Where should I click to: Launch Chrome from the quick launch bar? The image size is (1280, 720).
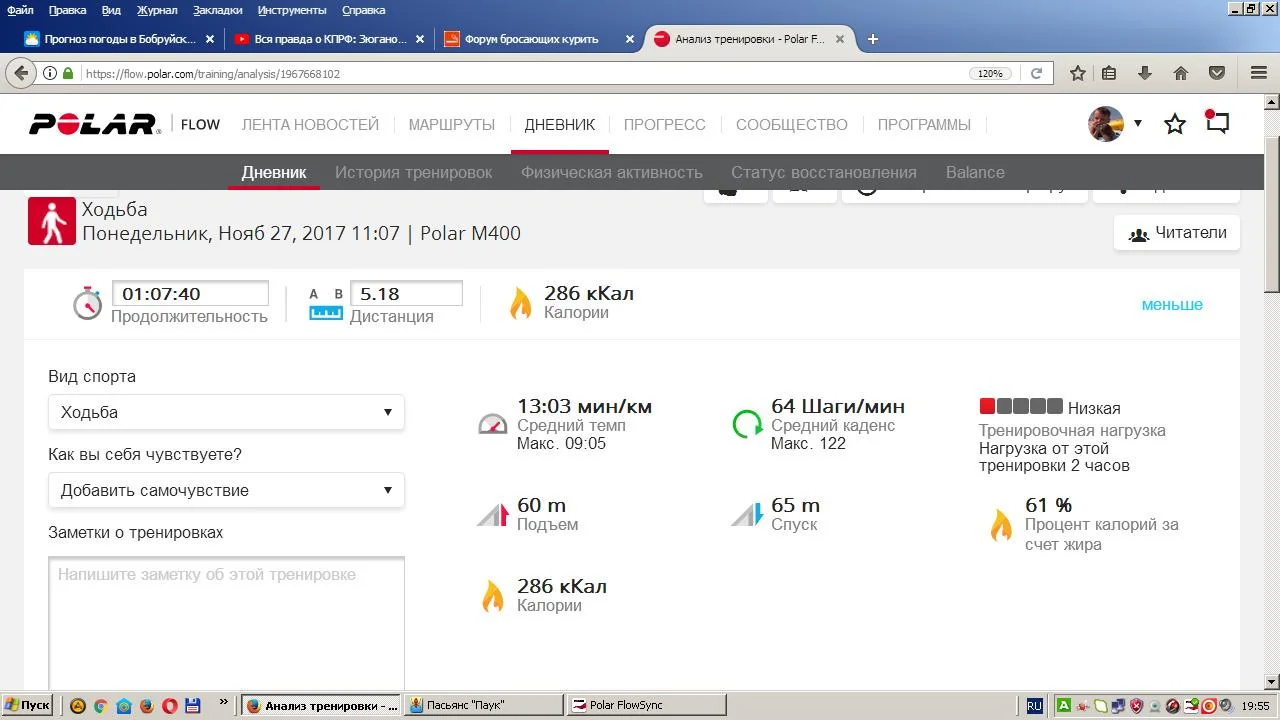pyautogui.click(x=100, y=705)
